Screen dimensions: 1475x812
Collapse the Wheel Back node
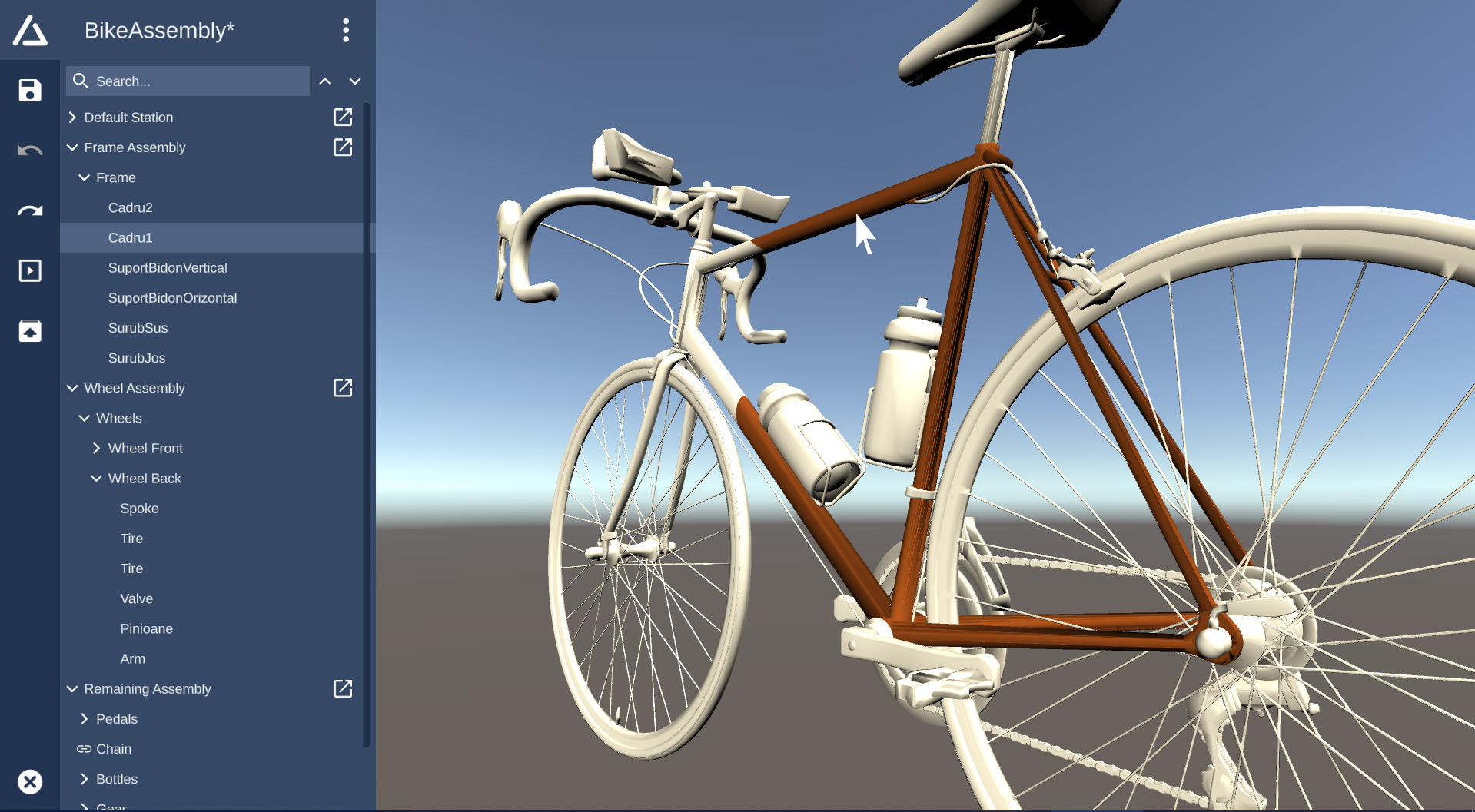(96, 478)
